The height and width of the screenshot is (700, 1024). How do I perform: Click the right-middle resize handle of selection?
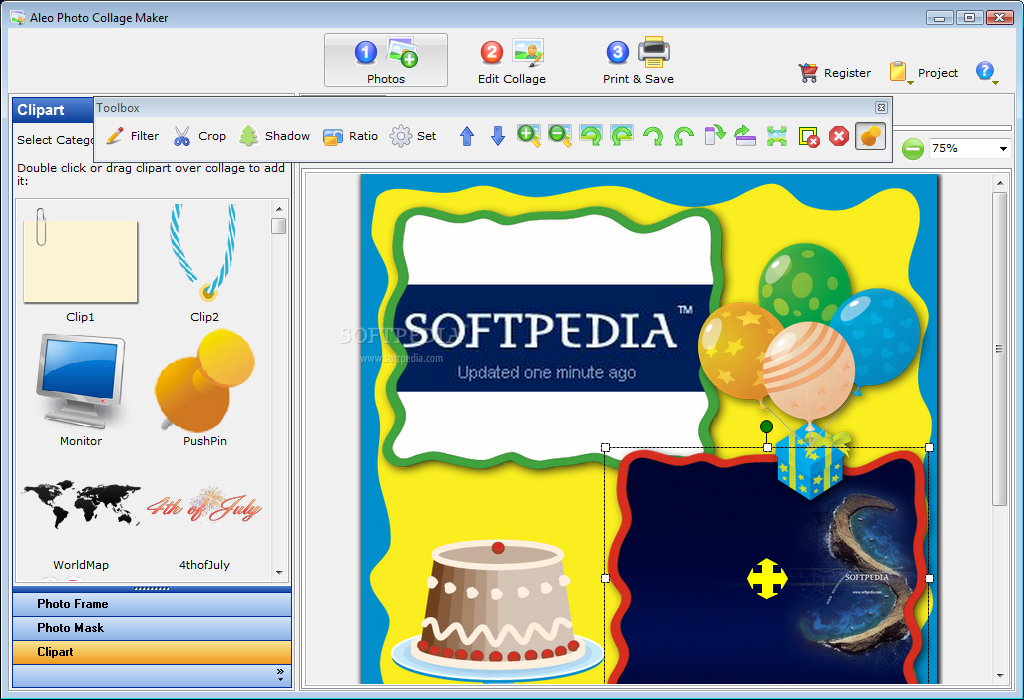click(x=929, y=579)
